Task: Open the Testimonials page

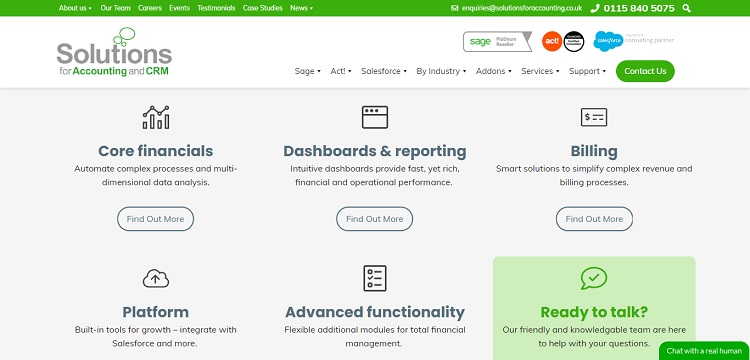Action: (216, 8)
